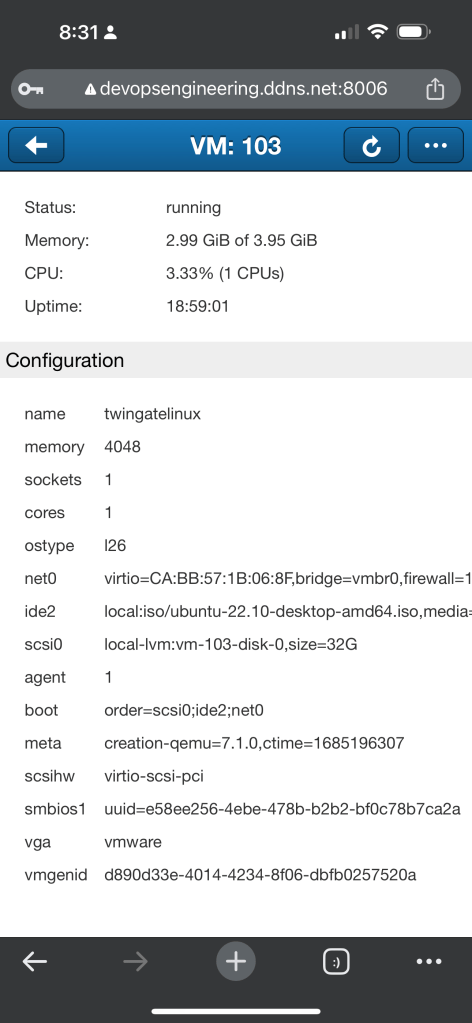Select the devopsengineering.ddns.net address field

click(236, 89)
